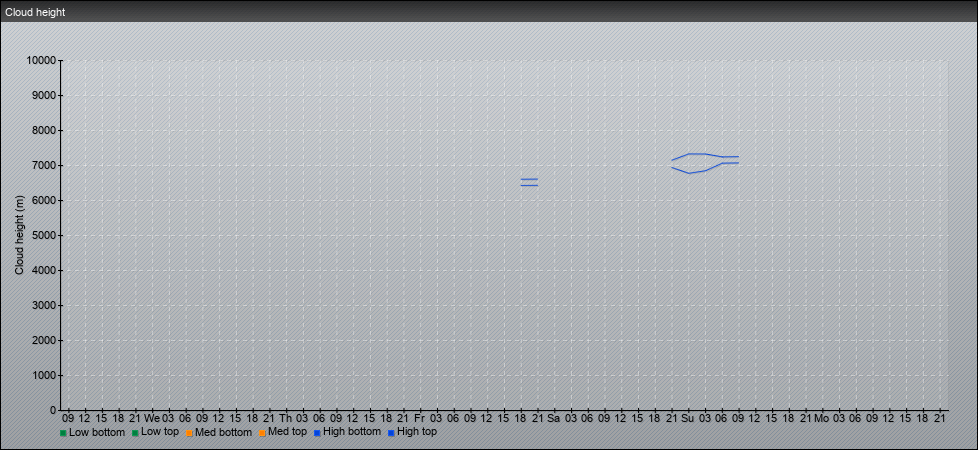Click the We day label on time axis
This screenshot has height=450, width=978.
click(x=152, y=418)
